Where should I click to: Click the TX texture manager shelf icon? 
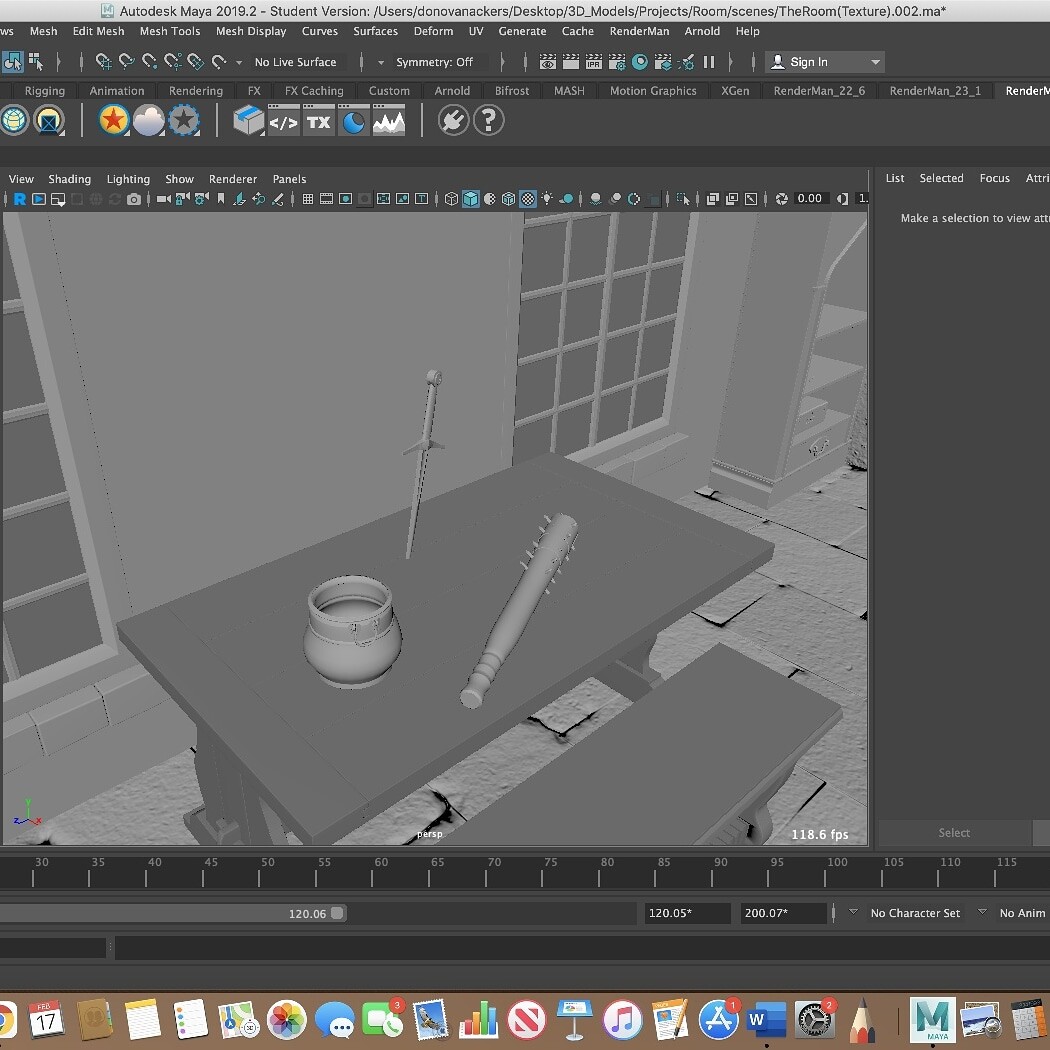click(x=318, y=120)
